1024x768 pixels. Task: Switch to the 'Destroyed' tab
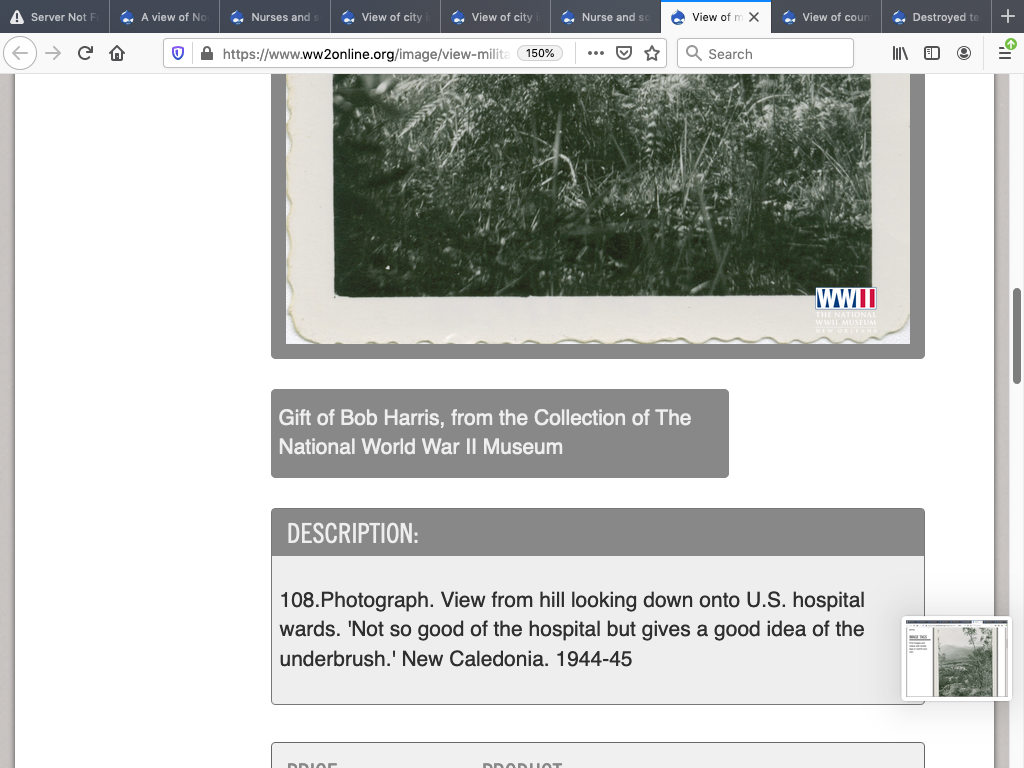pos(936,17)
